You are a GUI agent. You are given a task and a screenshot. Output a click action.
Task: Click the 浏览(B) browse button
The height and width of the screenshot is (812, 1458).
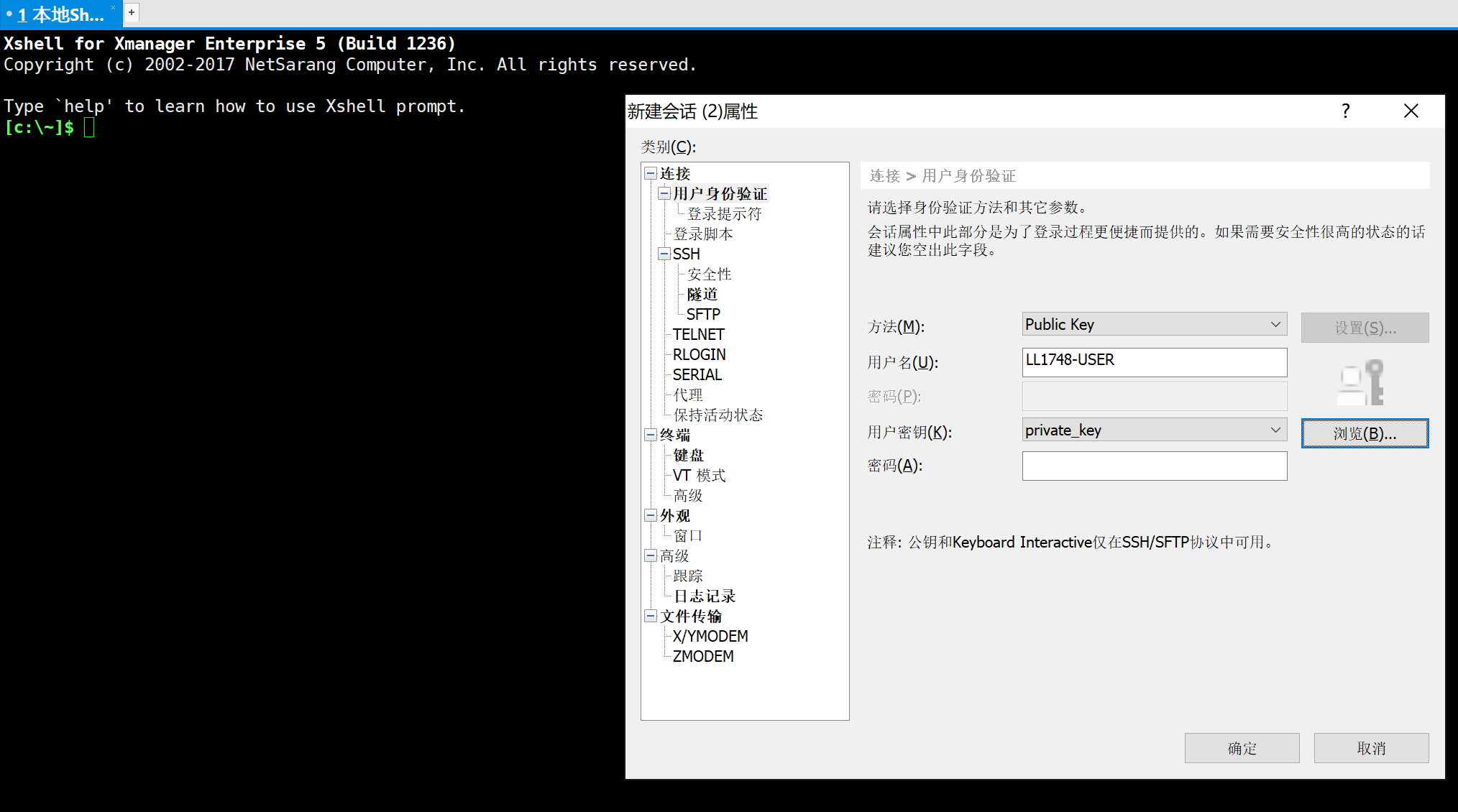click(1364, 433)
